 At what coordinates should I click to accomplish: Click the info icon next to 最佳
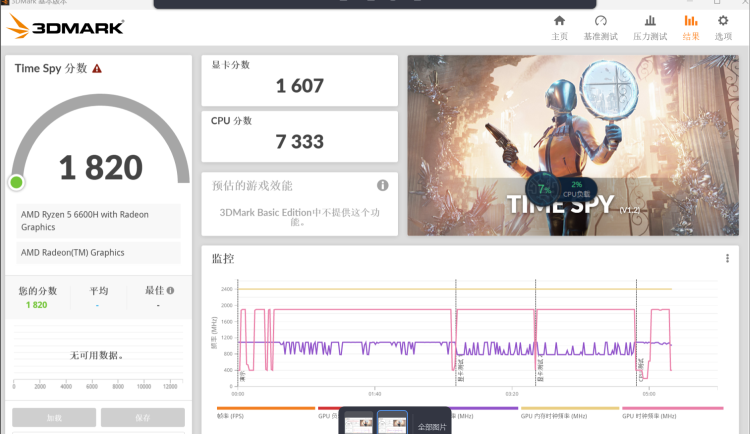pyautogui.click(x=171, y=290)
